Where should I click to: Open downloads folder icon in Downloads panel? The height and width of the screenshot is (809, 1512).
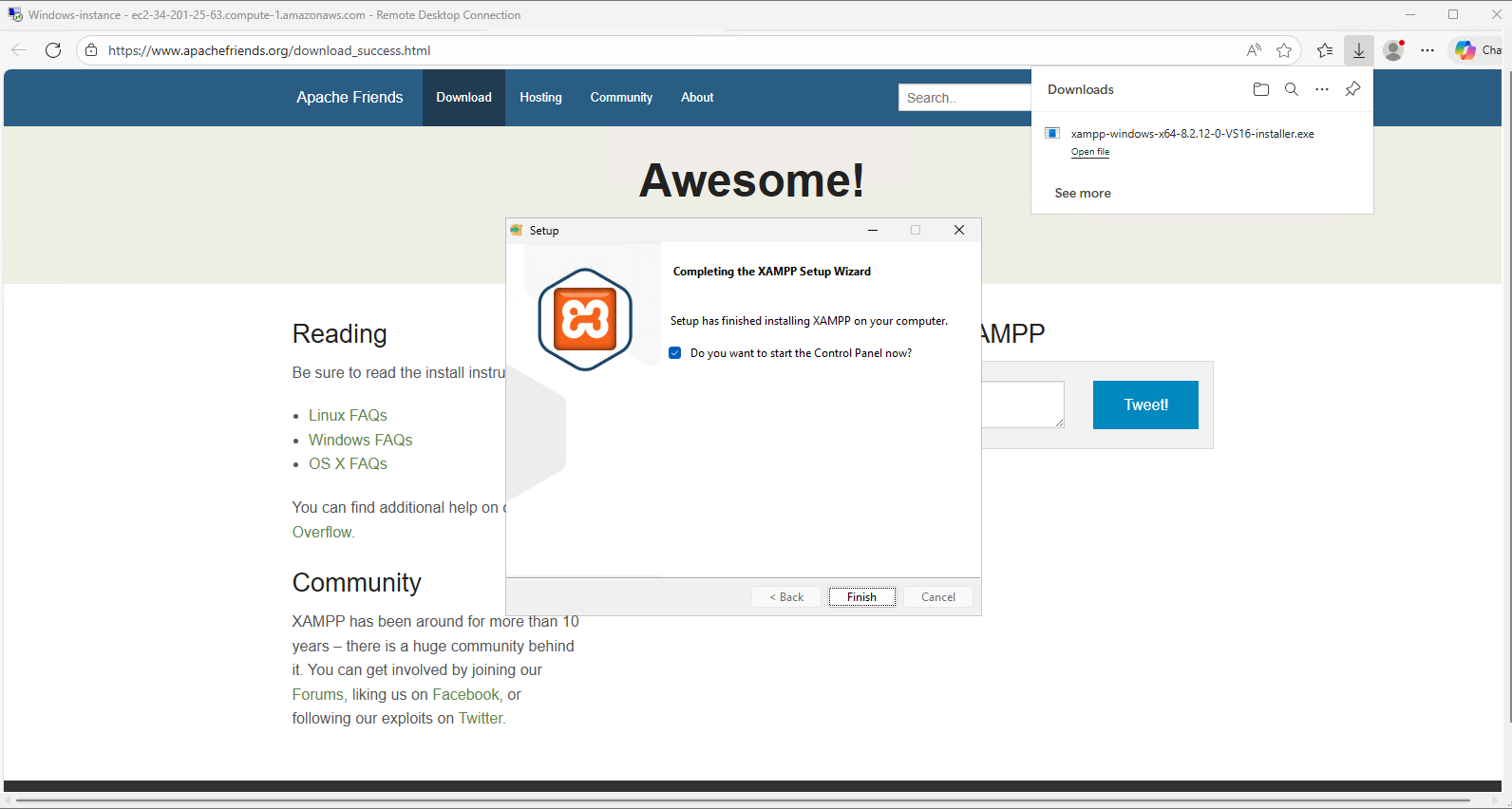click(1261, 89)
